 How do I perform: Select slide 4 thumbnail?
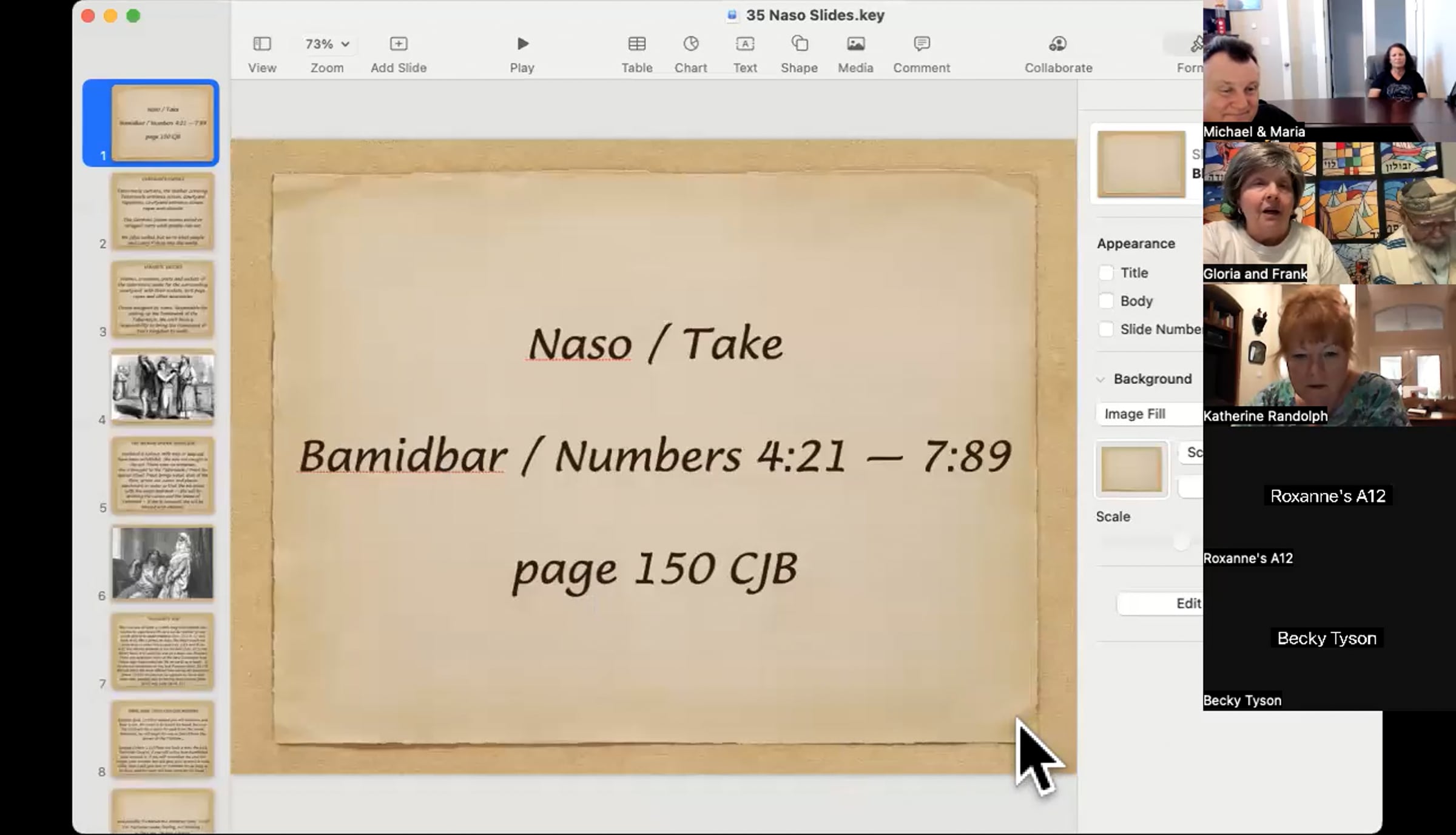162,387
